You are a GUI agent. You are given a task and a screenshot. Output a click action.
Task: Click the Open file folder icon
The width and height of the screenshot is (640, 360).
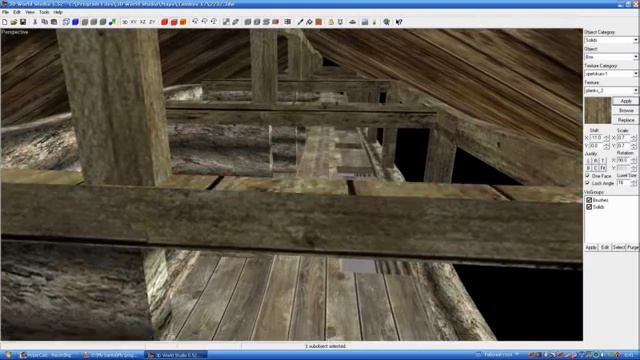tap(14, 22)
